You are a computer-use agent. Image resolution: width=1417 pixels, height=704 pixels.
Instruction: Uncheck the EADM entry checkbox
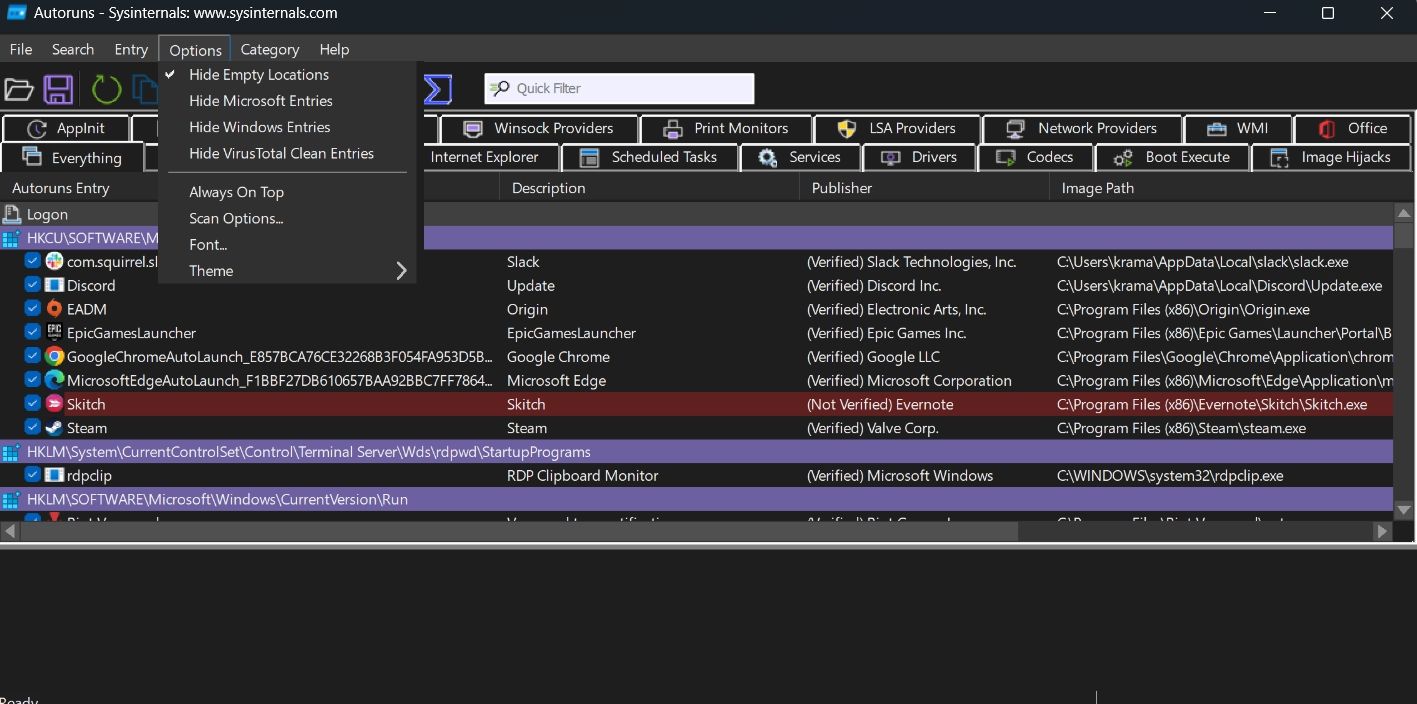tap(32, 309)
